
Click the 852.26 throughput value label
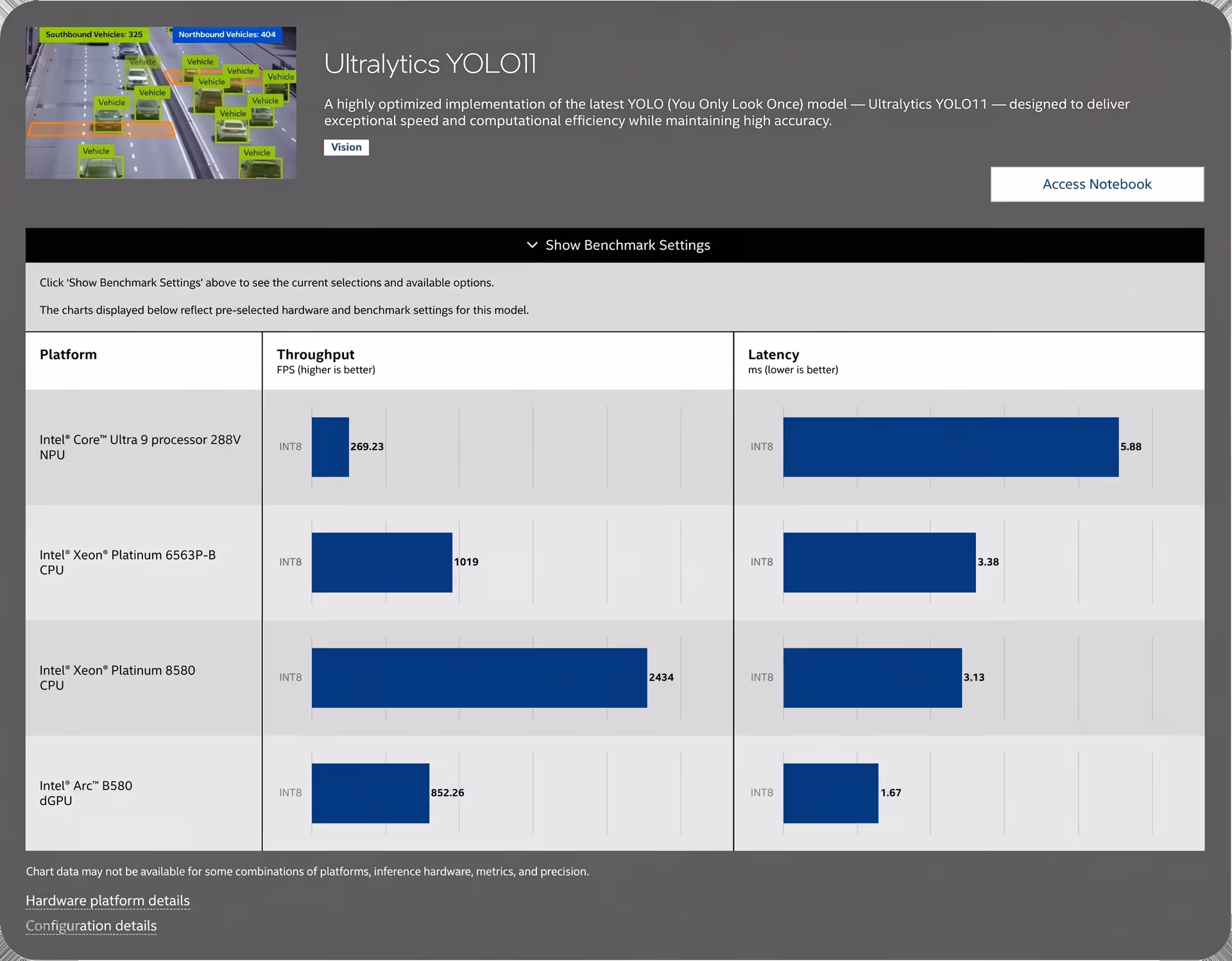447,792
